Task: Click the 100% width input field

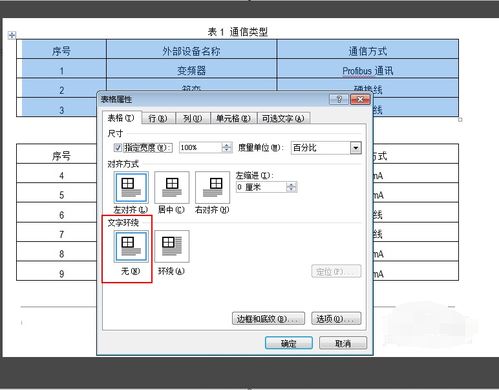Action: [x=201, y=147]
